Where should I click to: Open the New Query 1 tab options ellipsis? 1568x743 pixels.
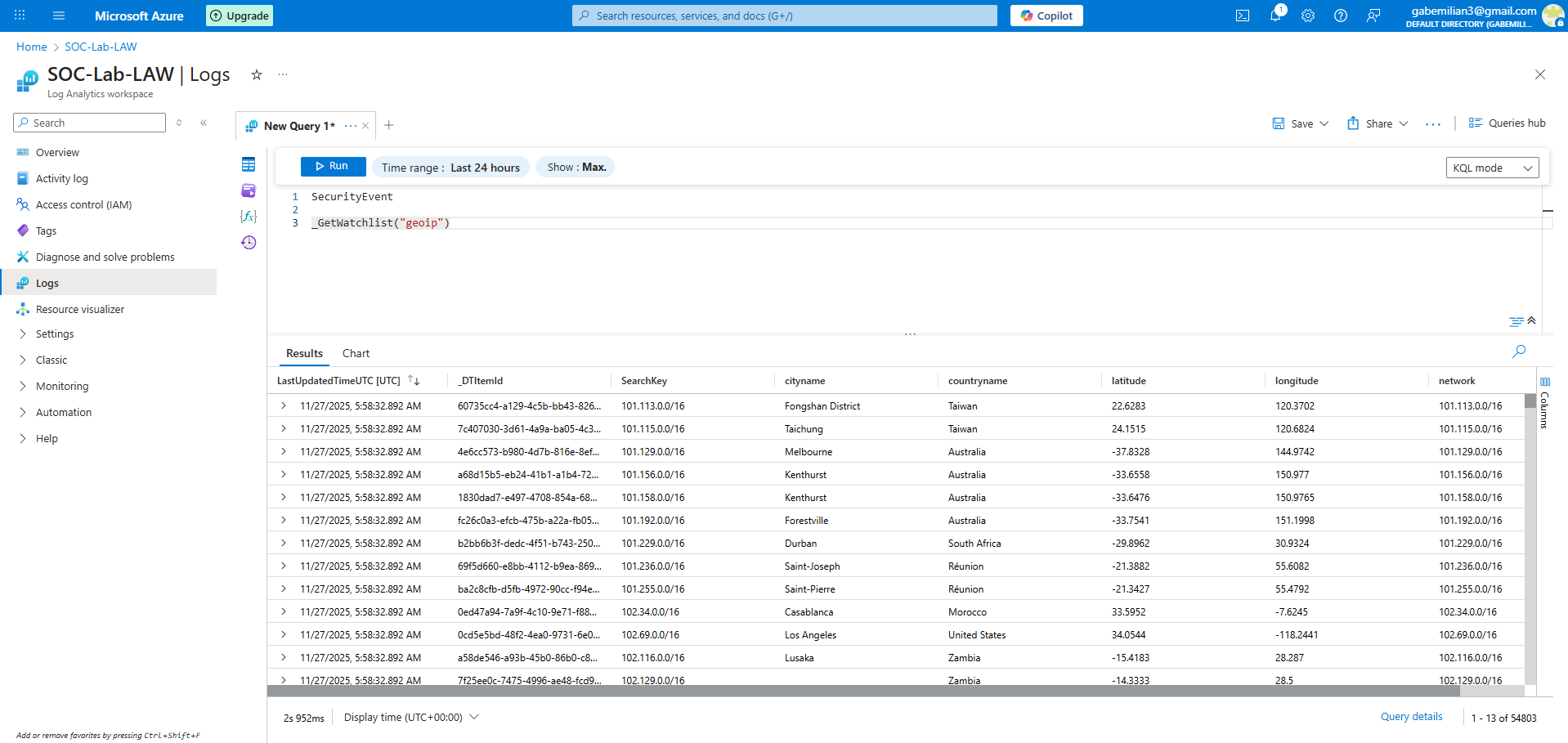point(351,126)
